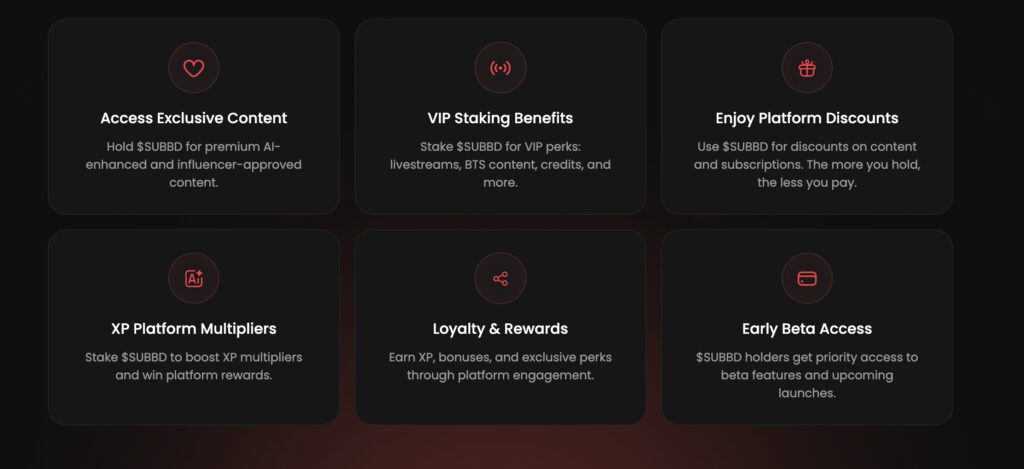Click the description mentioning livestreams and BTS content
Viewport: 1024px width, 469px height.
tap(500, 165)
